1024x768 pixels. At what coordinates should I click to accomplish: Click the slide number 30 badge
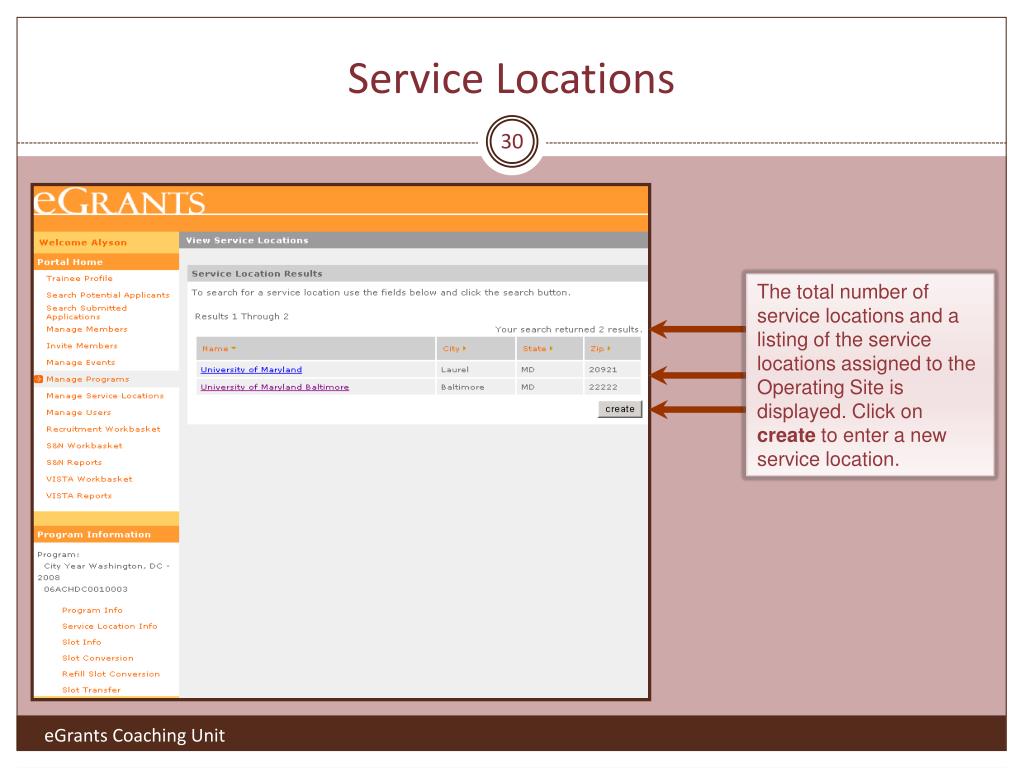click(512, 142)
